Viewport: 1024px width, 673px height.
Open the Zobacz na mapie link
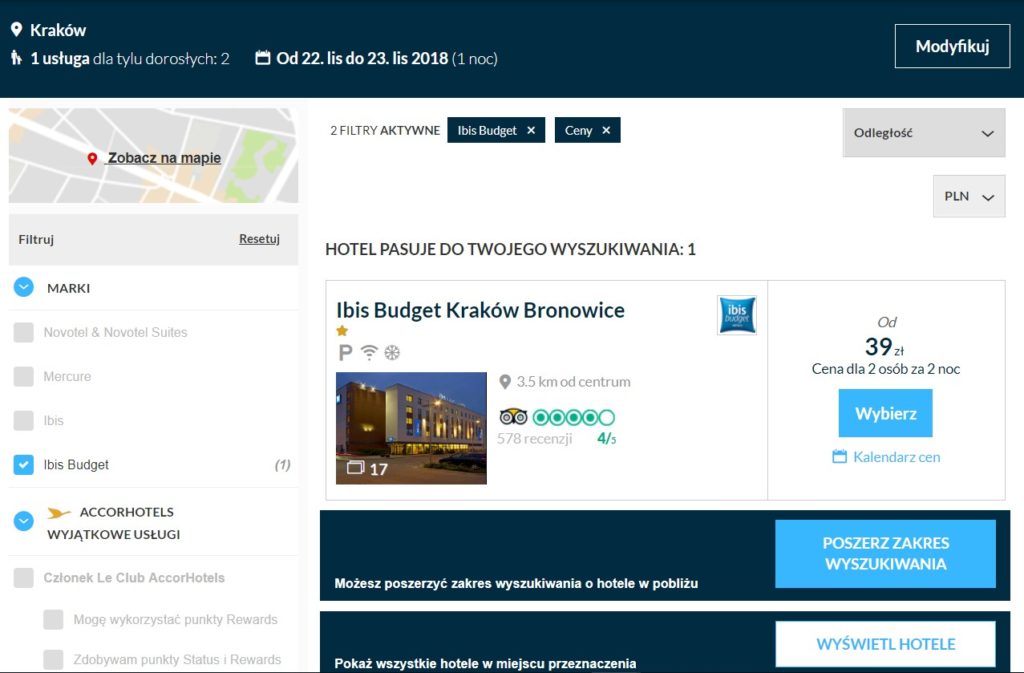point(164,158)
